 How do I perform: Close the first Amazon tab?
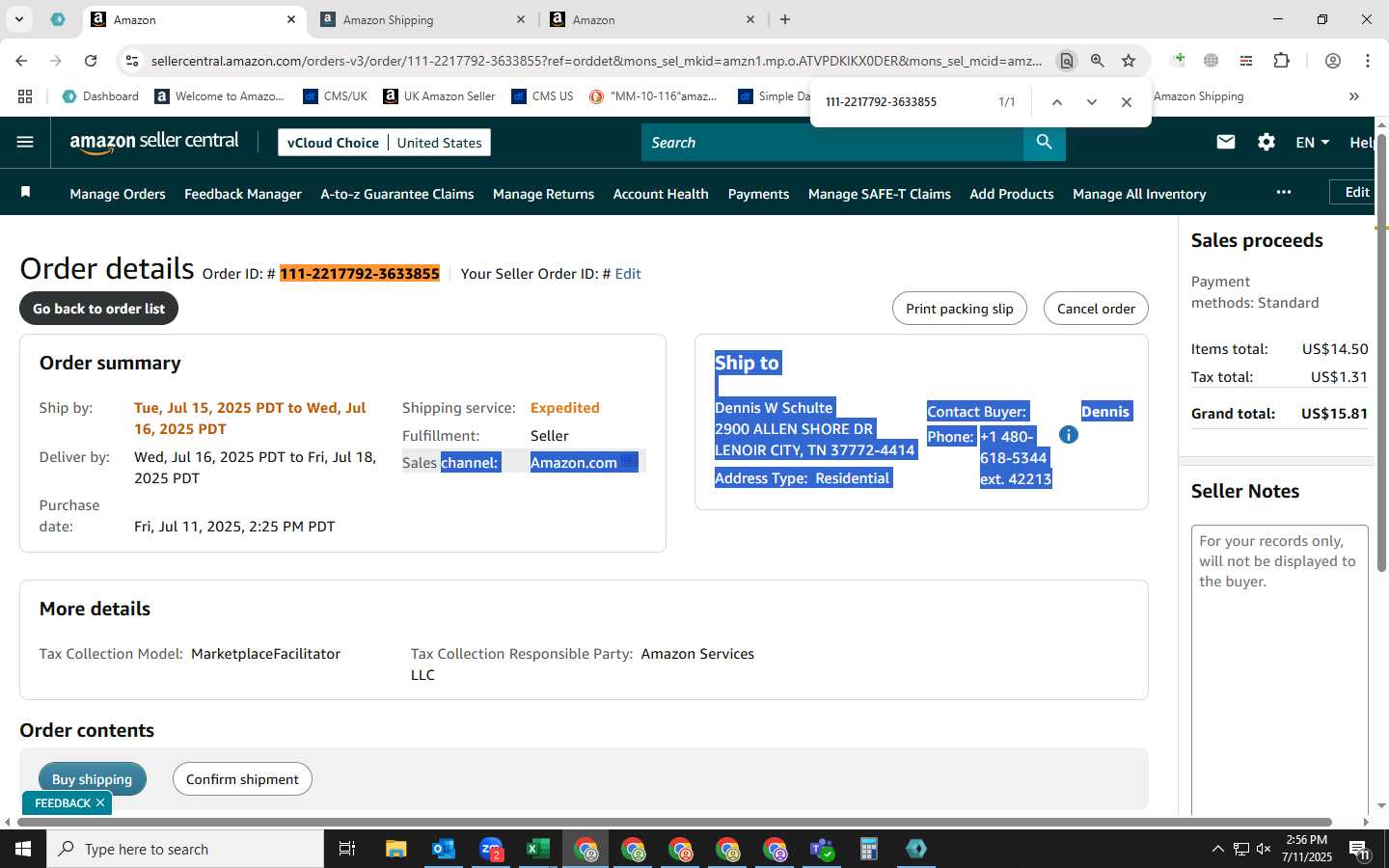pyautogui.click(x=291, y=19)
